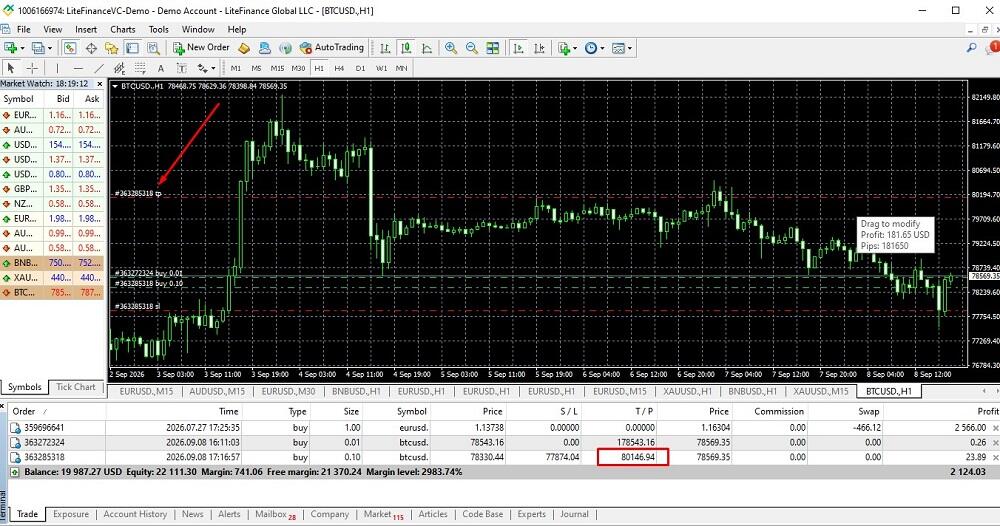Open the Mailbox tab
The image size is (1000, 526).
pyautogui.click(x=275, y=514)
